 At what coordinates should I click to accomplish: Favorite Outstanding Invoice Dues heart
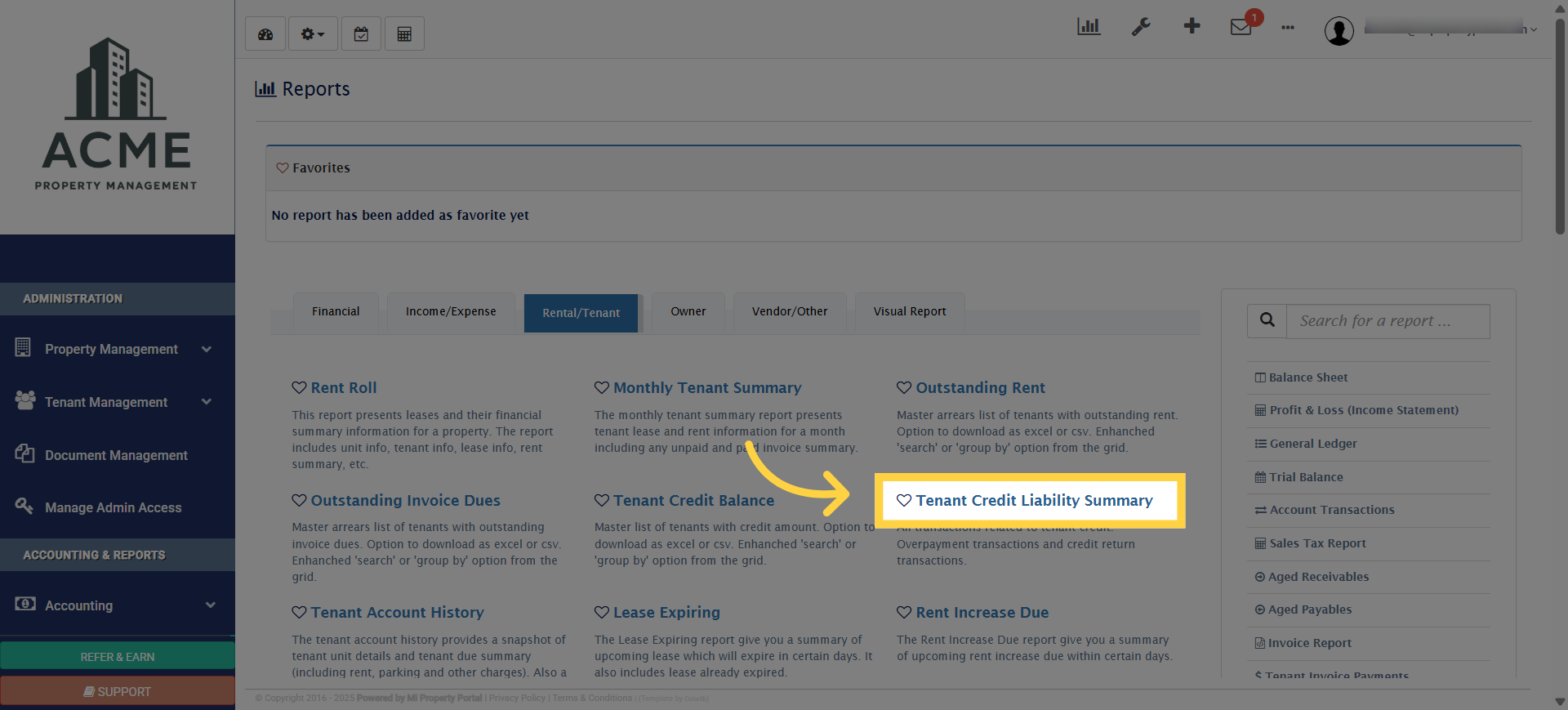pos(299,500)
